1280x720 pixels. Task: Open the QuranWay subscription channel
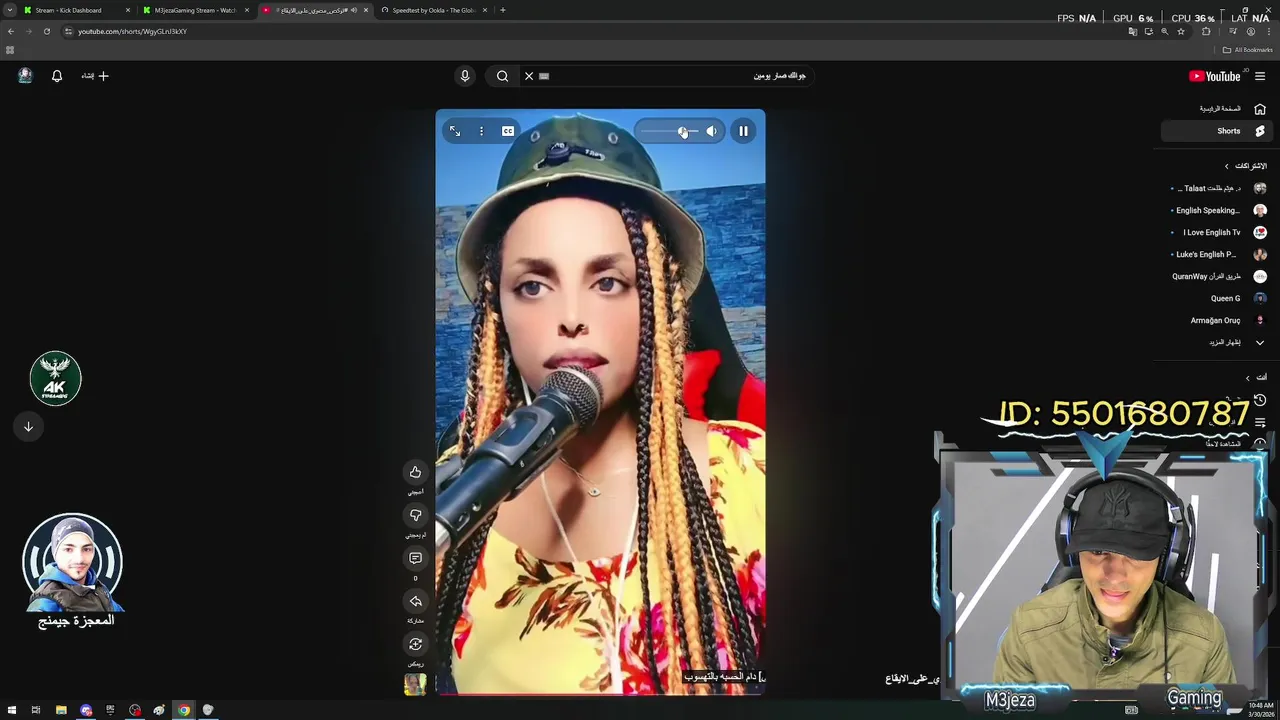(x=1218, y=276)
